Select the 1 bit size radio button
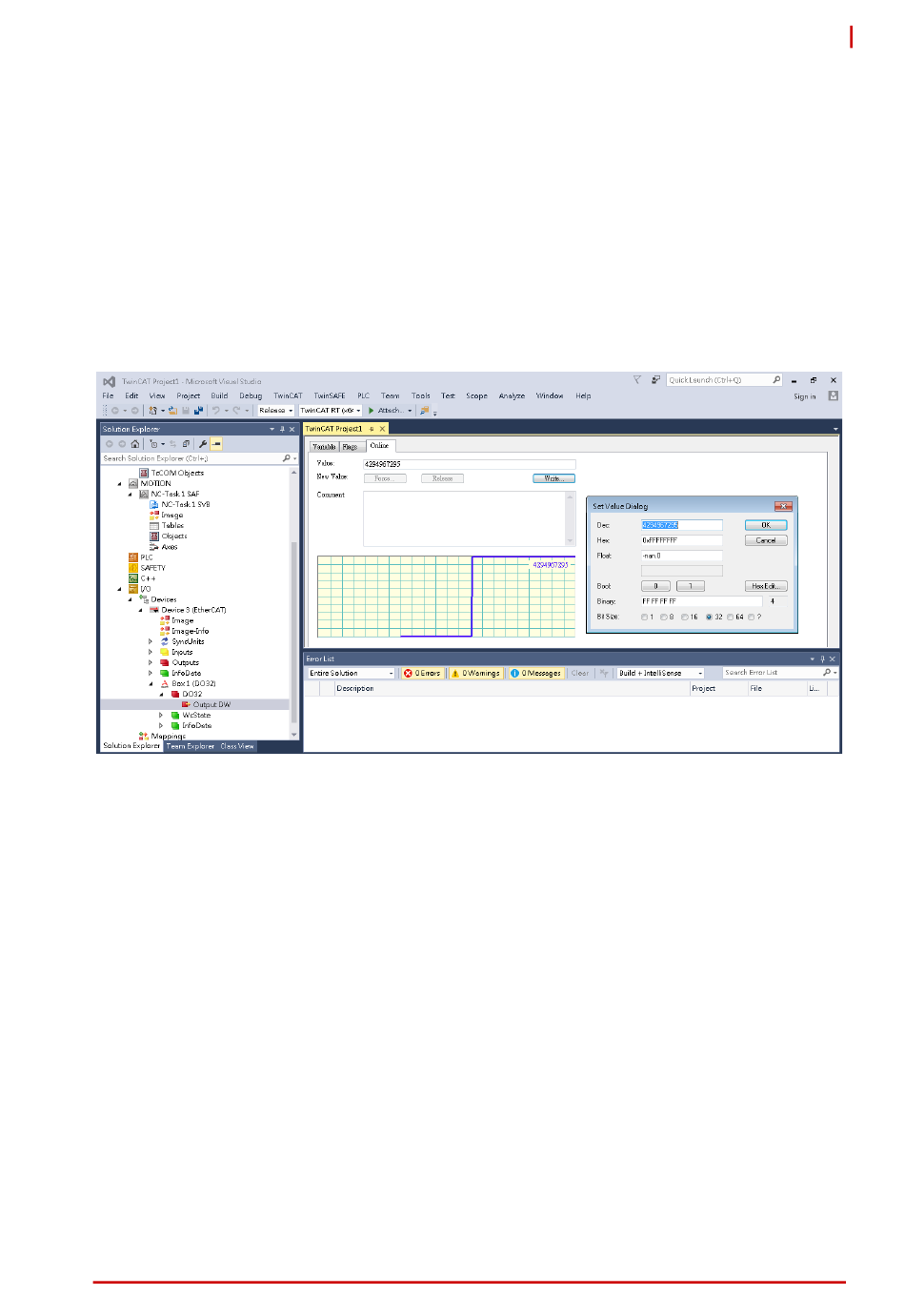The width and height of the screenshot is (905, 1316). coord(645,618)
